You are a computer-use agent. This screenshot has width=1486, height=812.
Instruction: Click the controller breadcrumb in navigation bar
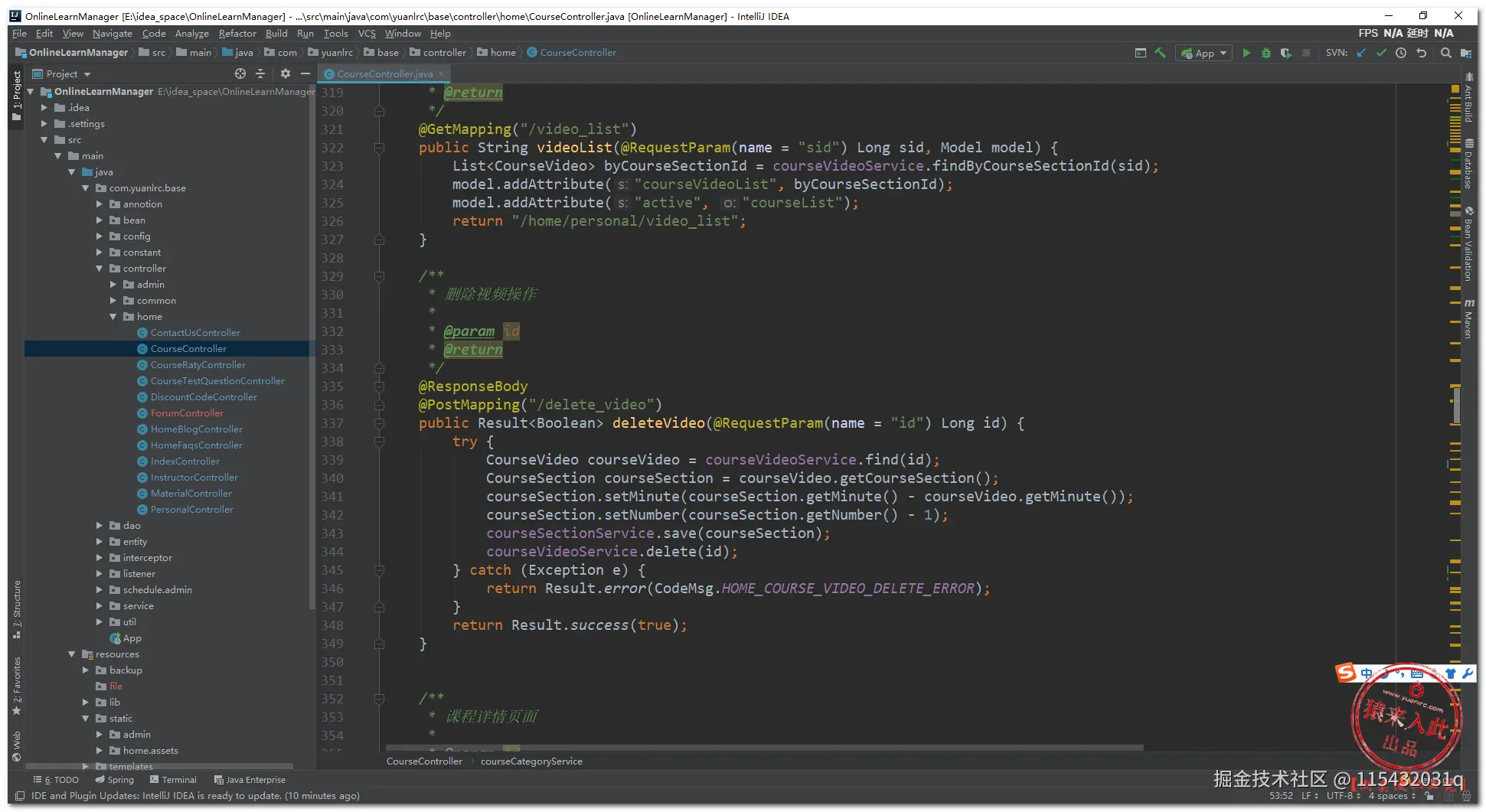[x=438, y=53]
